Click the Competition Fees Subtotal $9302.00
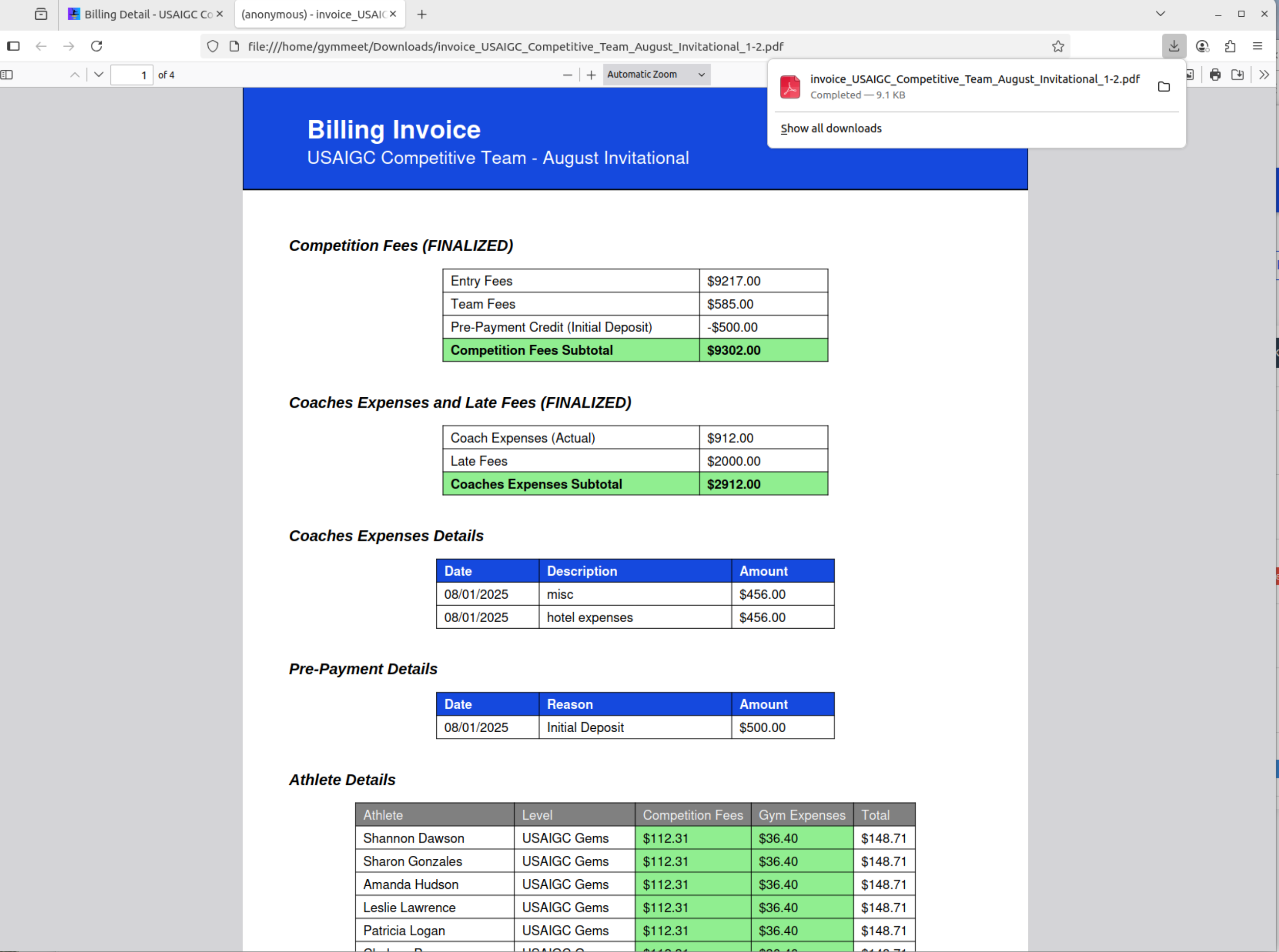 [x=764, y=350]
